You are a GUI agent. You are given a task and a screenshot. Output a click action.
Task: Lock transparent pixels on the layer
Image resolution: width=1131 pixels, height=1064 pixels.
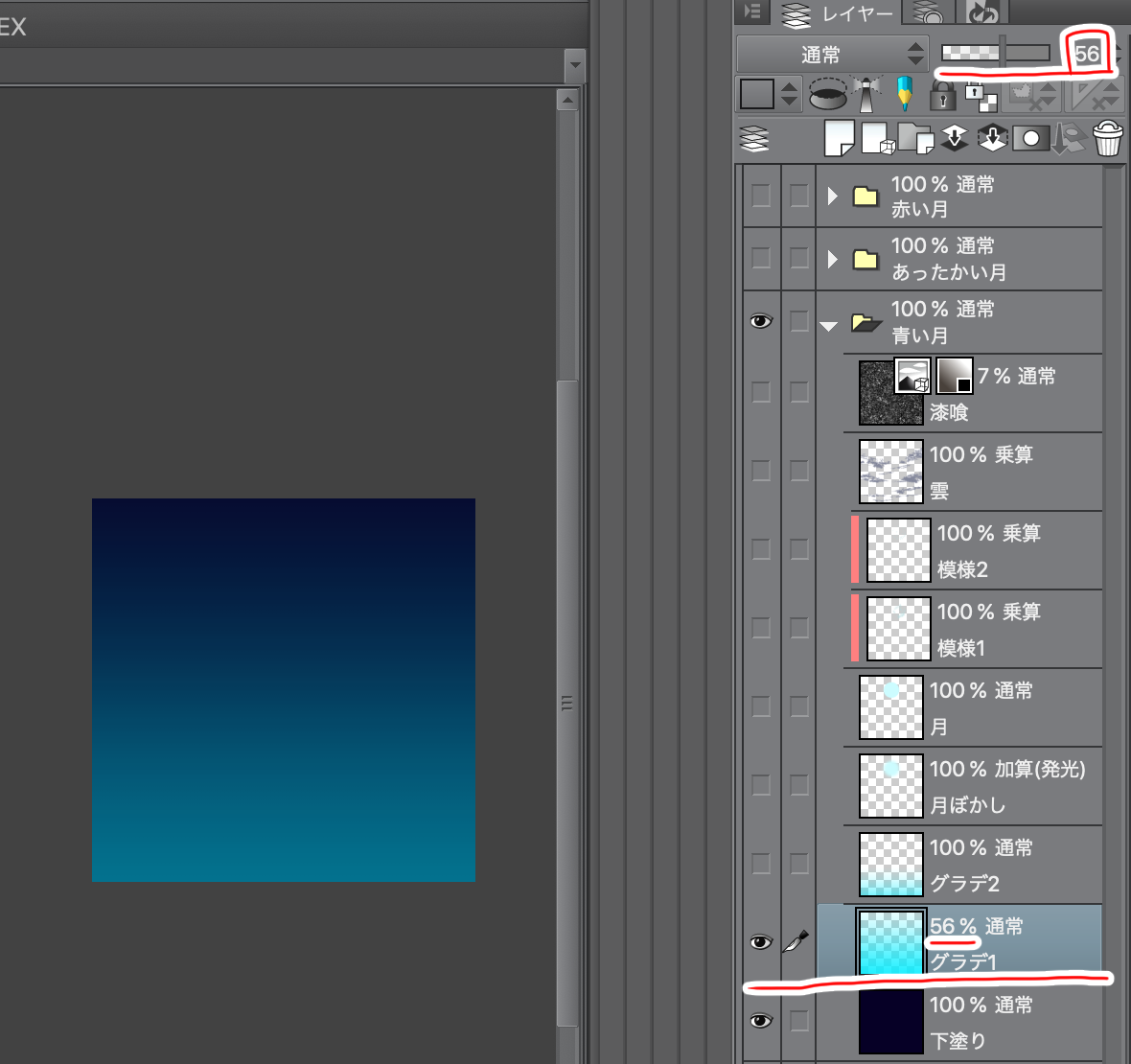tap(981, 95)
